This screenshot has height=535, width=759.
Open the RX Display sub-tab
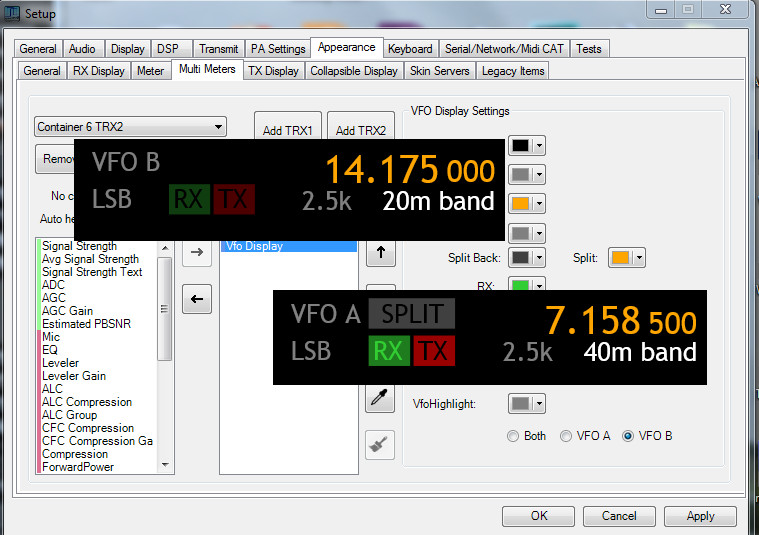99,71
